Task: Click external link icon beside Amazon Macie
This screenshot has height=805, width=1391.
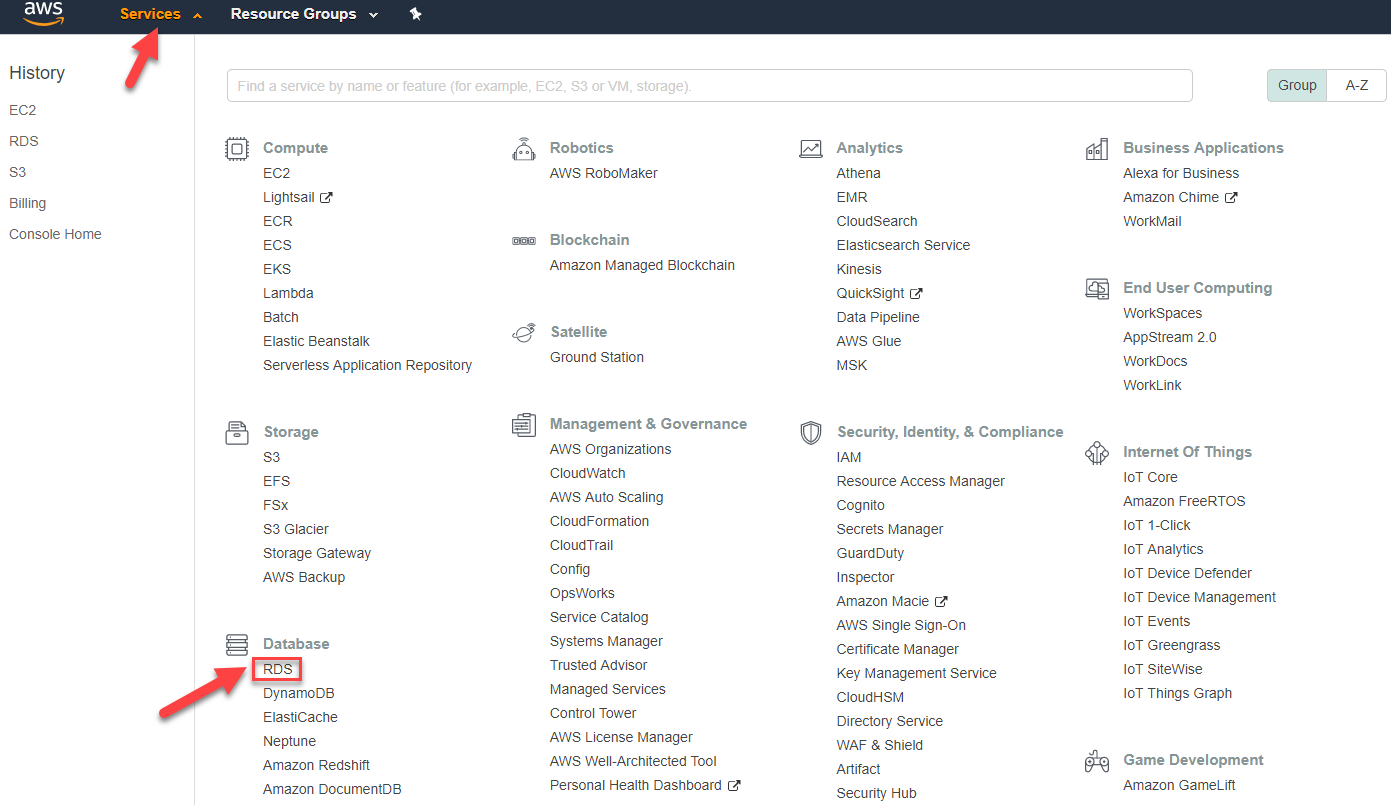Action: [x=941, y=602]
